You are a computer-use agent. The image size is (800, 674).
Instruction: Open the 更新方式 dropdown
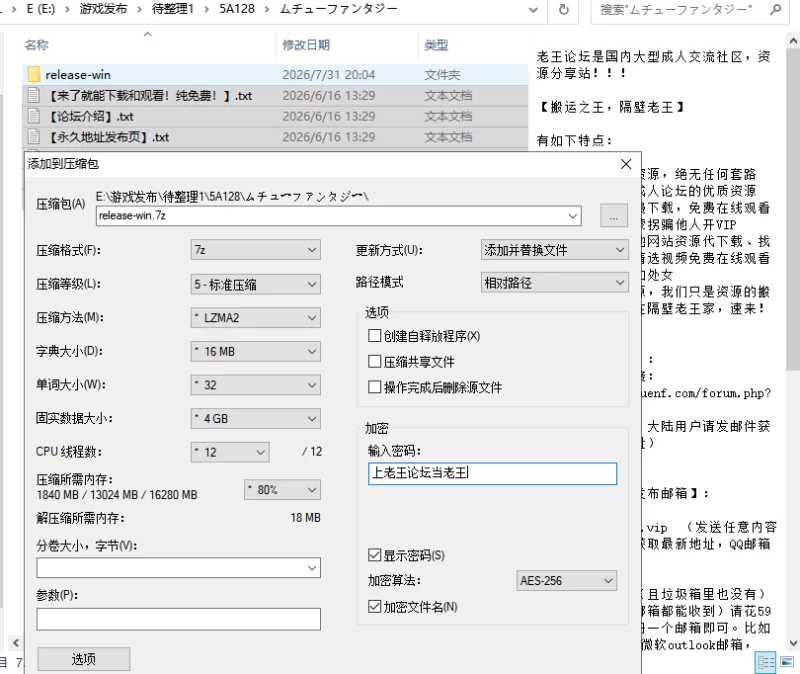click(555, 250)
